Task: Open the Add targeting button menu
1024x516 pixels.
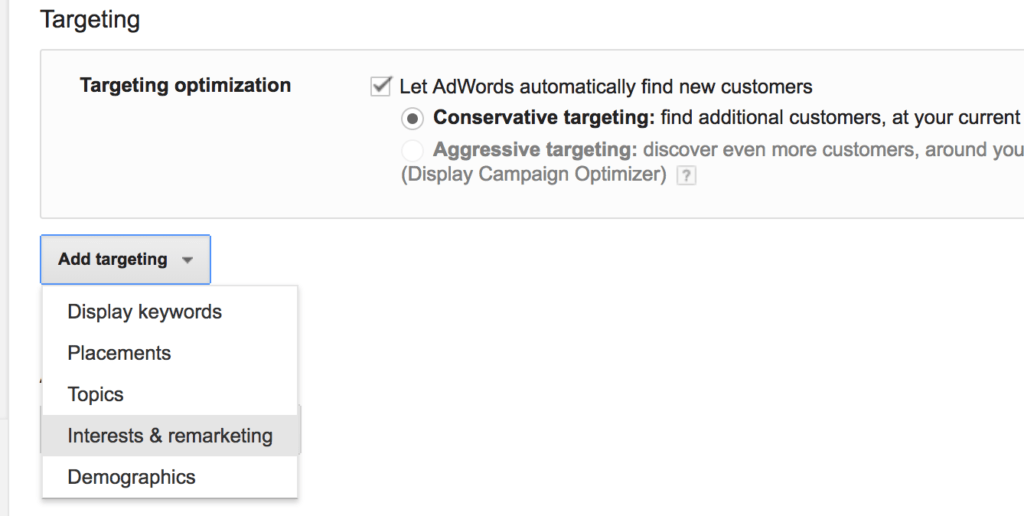Action: [x=125, y=259]
